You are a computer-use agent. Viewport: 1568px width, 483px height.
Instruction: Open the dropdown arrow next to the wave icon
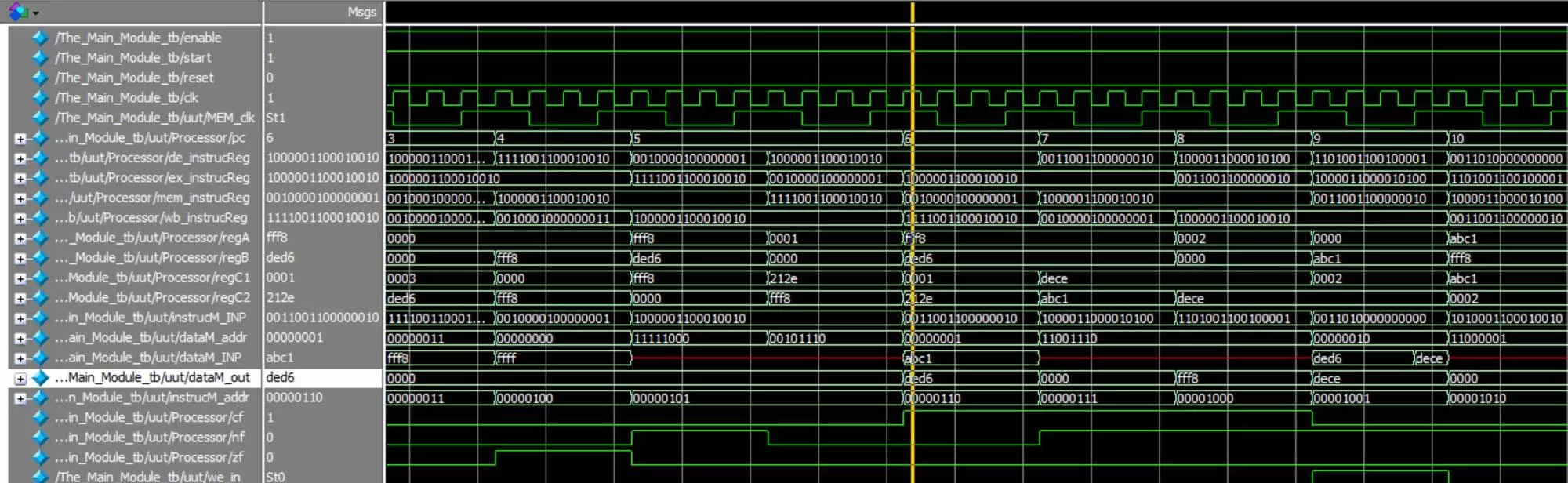tap(36, 13)
